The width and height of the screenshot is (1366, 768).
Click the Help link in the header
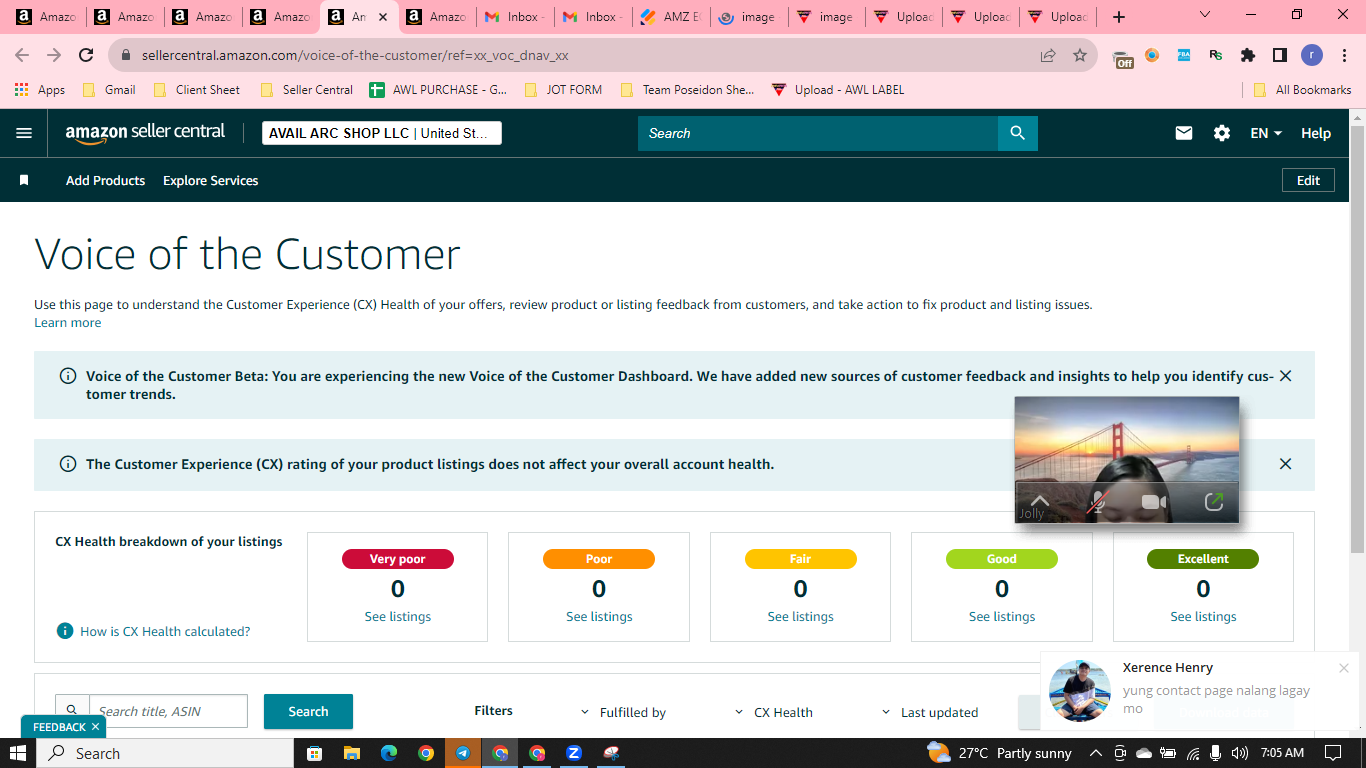click(1316, 133)
